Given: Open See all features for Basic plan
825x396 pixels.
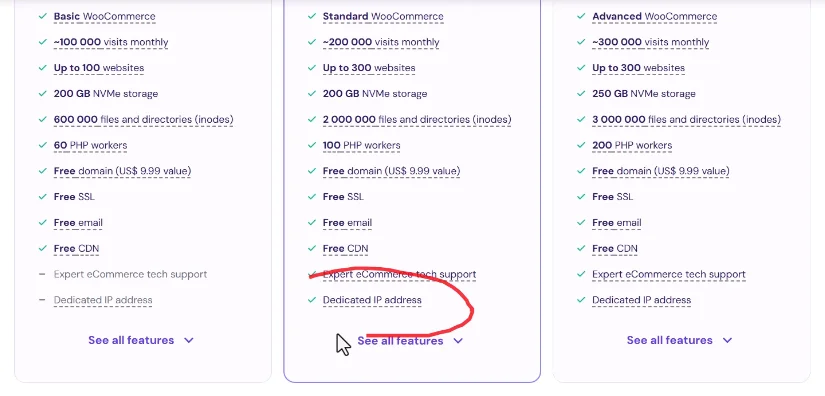Looking at the screenshot, I should click(x=131, y=340).
